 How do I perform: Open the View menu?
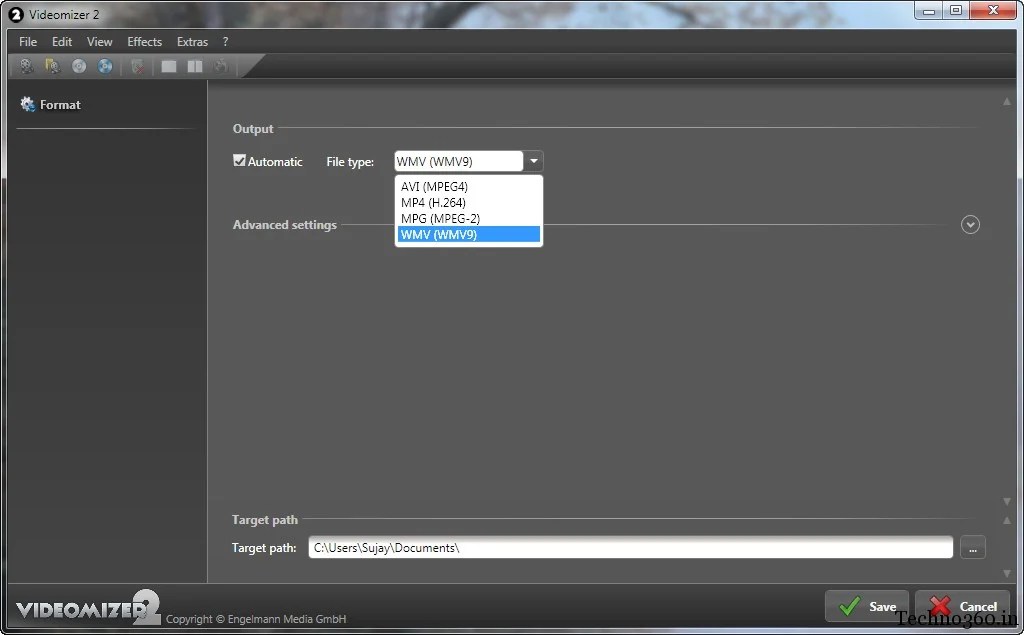tap(99, 41)
